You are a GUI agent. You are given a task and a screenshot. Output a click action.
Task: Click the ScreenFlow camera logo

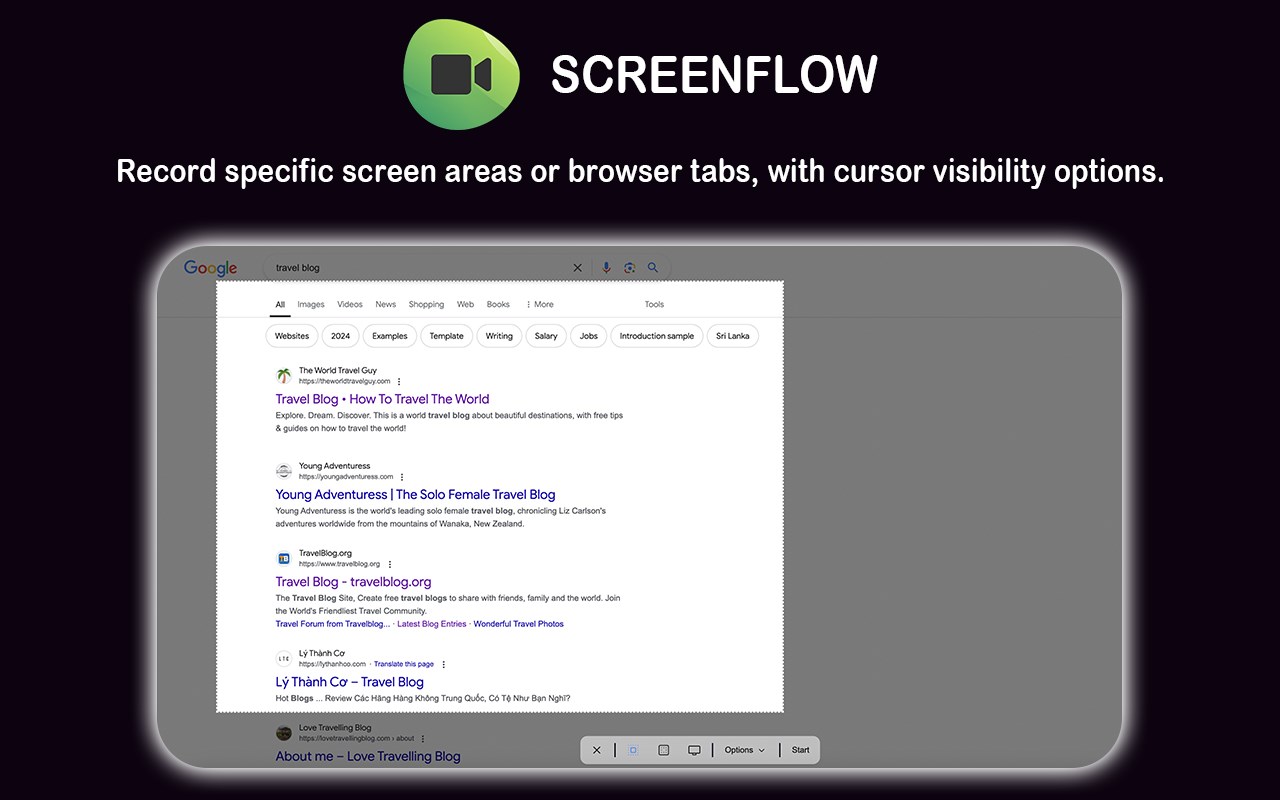click(x=461, y=74)
